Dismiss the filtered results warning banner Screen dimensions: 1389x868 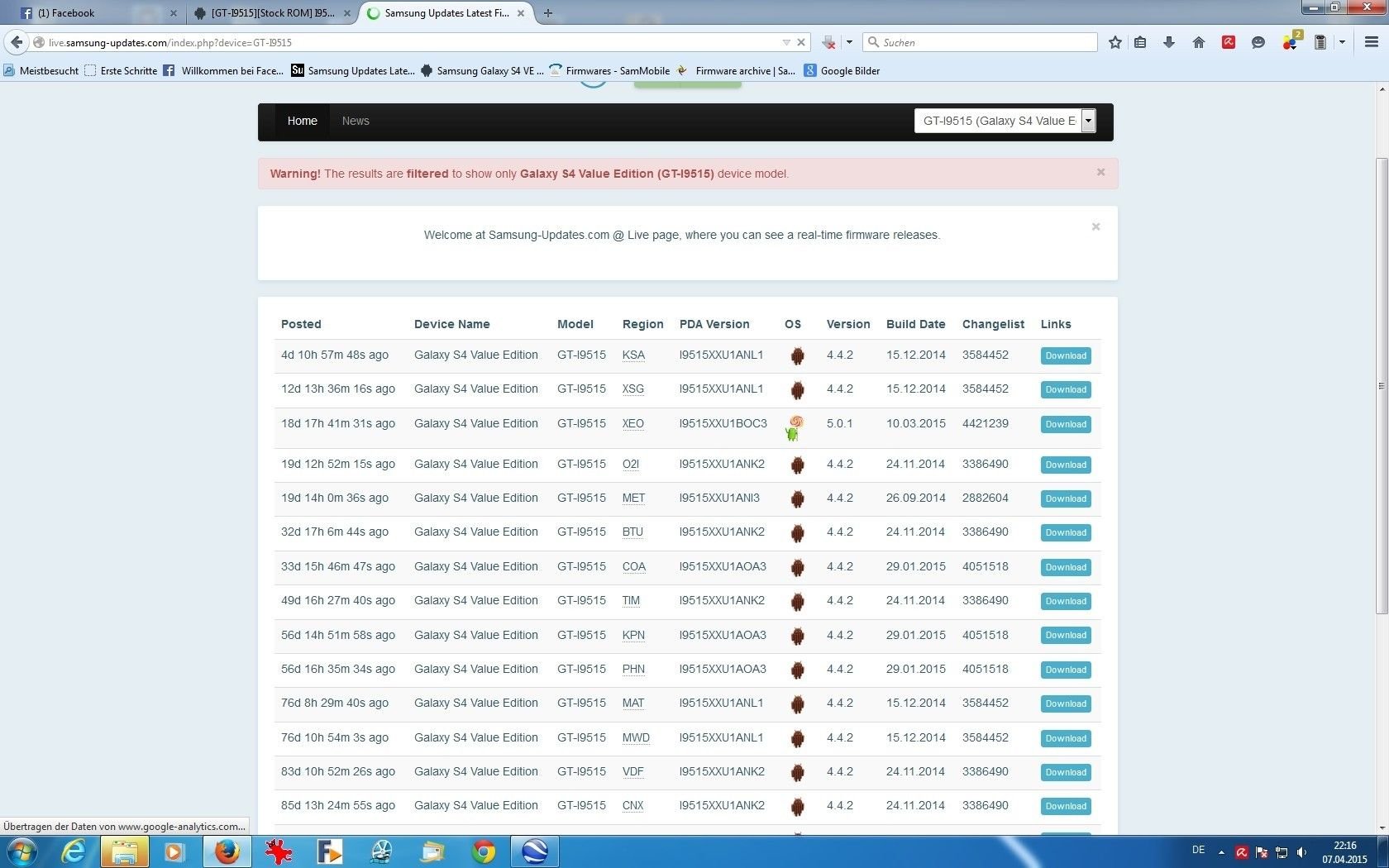(1100, 172)
